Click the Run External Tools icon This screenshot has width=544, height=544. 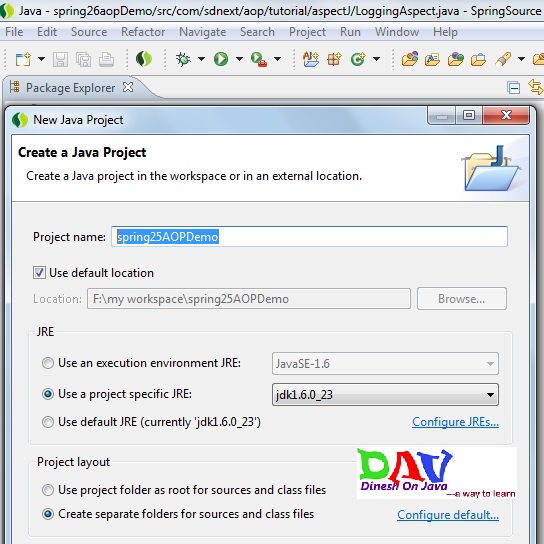click(x=258, y=59)
